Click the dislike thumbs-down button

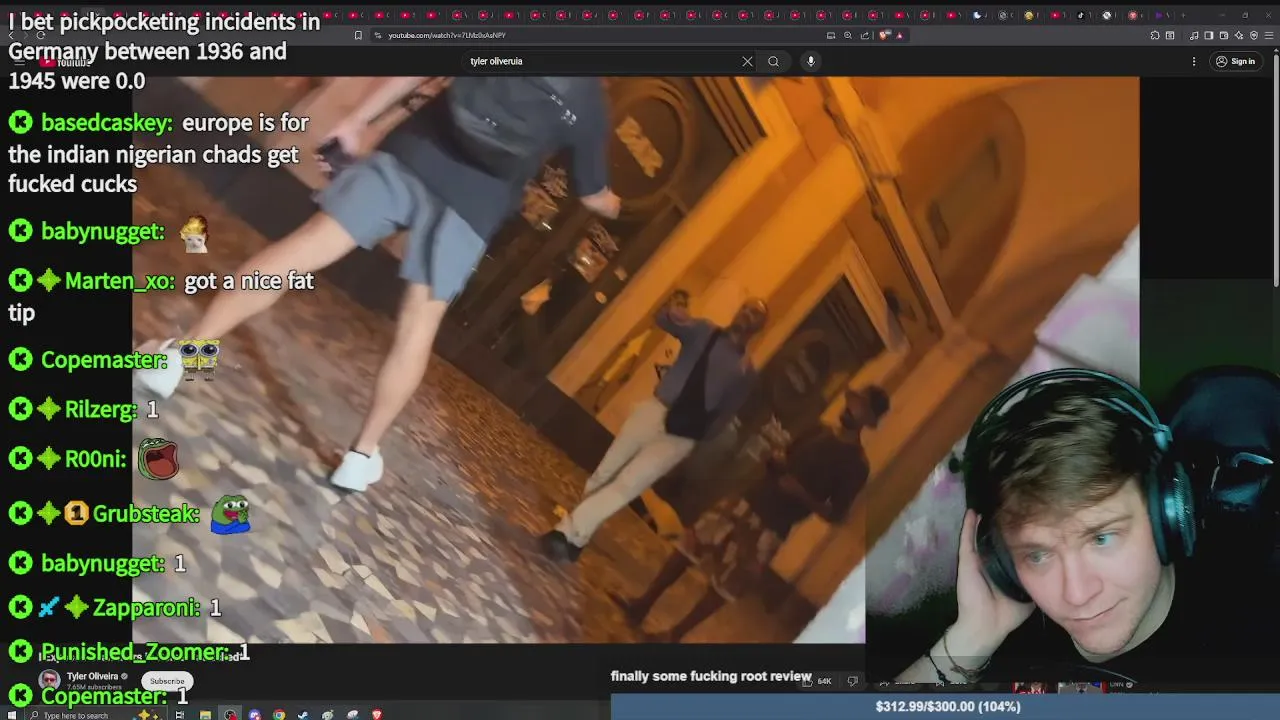click(x=853, y=681)
